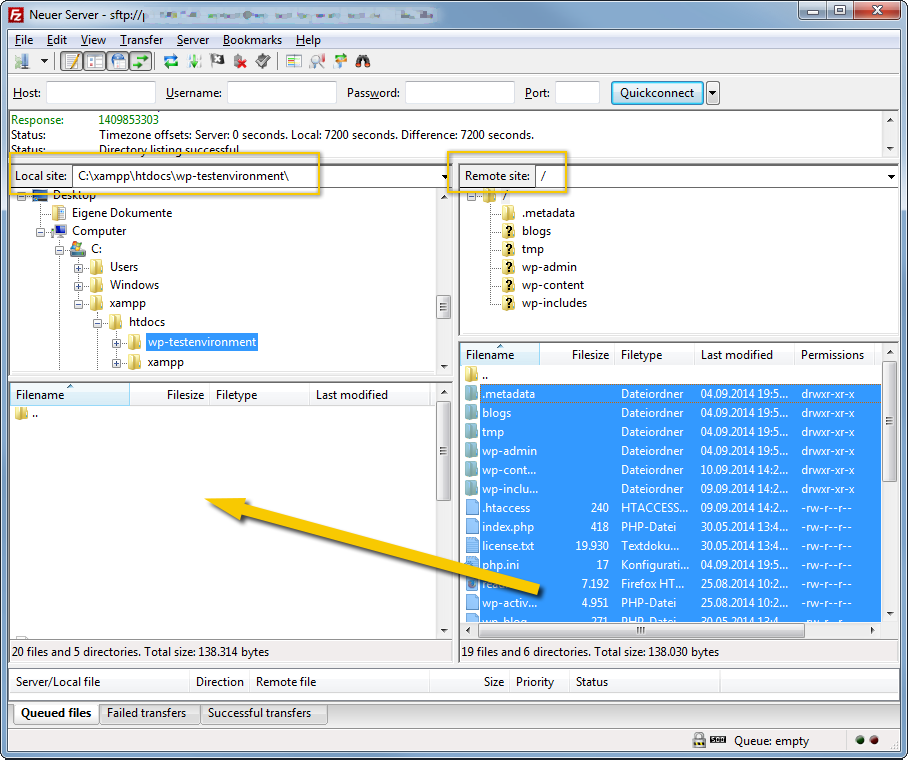
Task: Click the red activity LED indicator
Action: [874, 740]
